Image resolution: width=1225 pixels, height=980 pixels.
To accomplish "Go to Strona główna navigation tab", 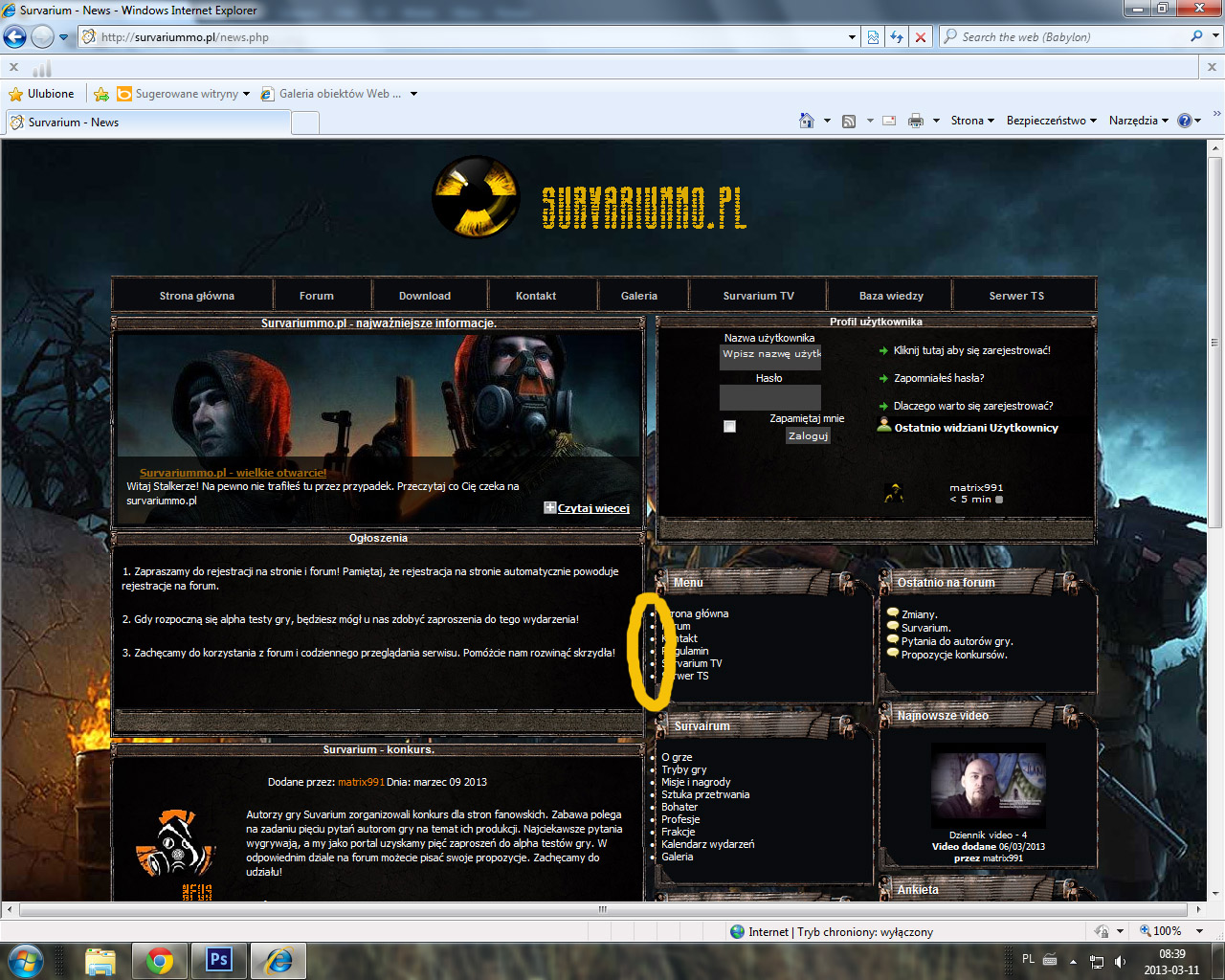I will (x=196, y=296).
